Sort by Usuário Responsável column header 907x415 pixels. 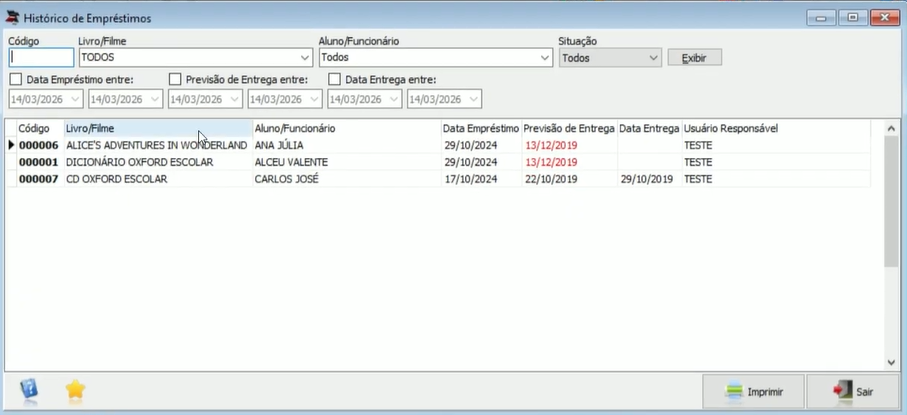pyautogui.click(x=776, y=128)
